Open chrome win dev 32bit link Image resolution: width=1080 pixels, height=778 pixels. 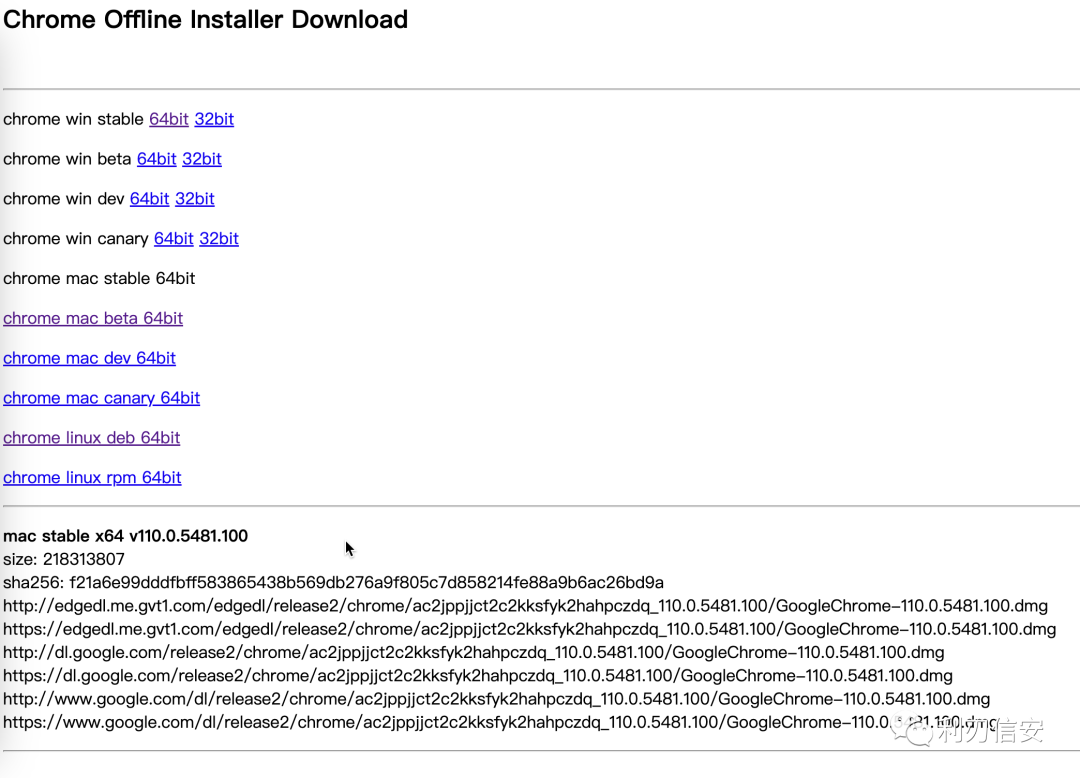[x=195, y=199]
